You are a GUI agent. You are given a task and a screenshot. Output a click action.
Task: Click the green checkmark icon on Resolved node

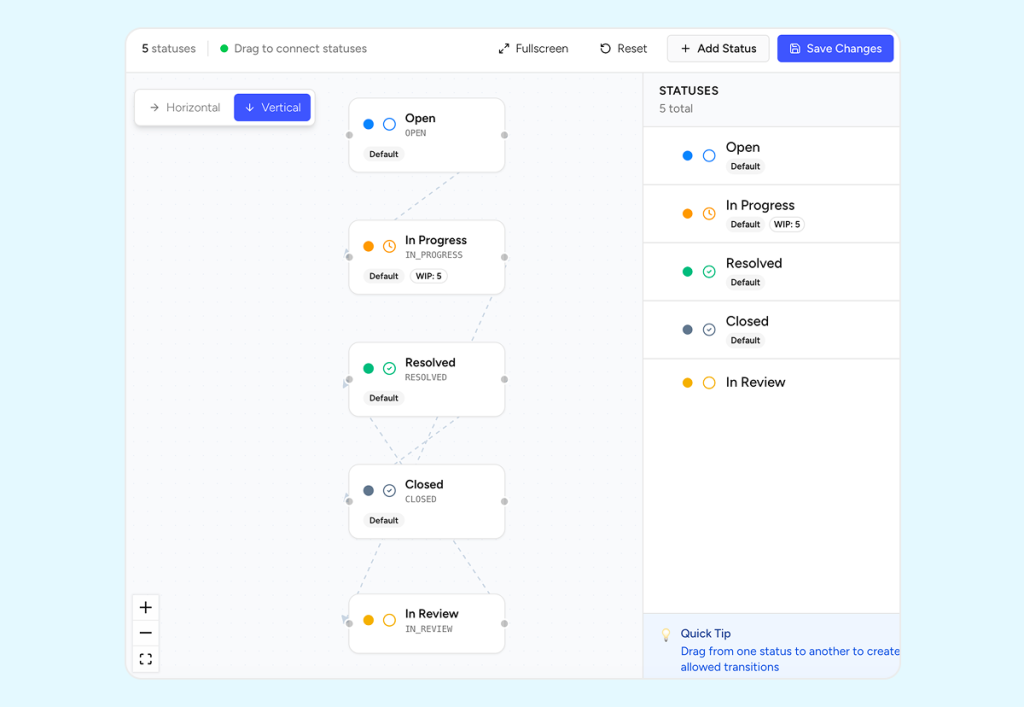click(x=389, y=369)
